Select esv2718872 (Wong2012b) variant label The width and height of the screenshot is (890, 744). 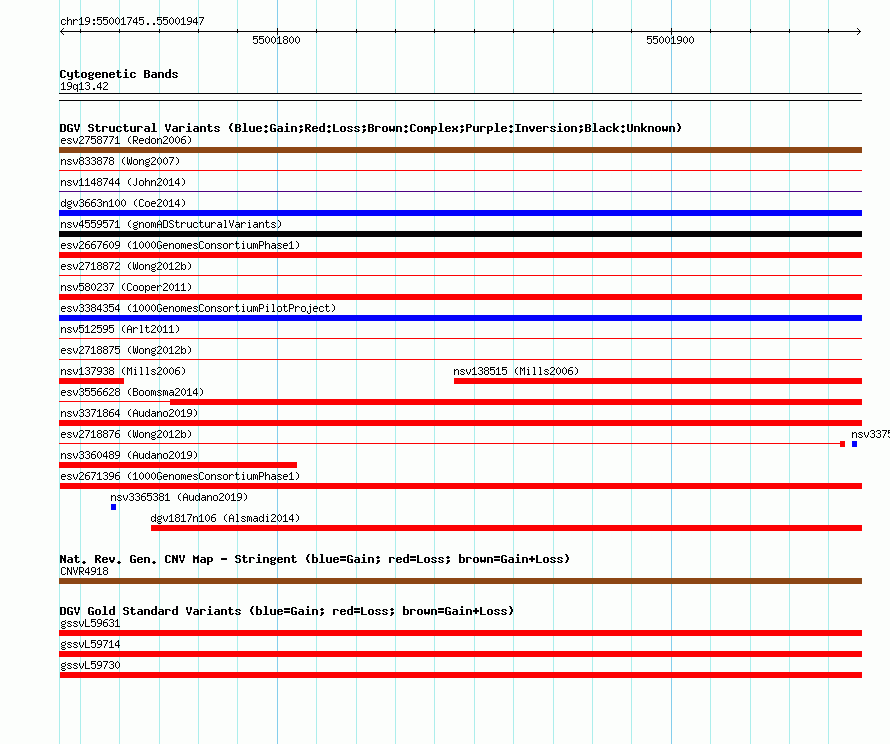(x=126, y=266)
